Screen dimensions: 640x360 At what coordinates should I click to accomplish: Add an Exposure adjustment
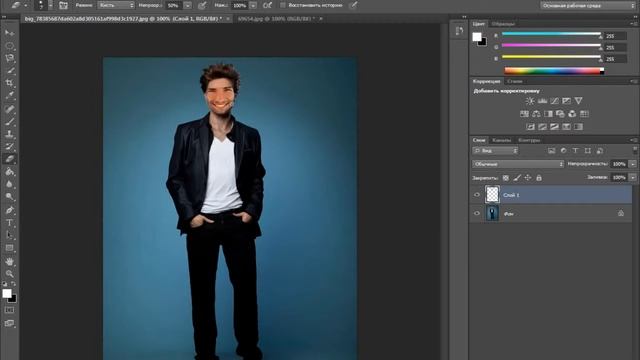point(566,101)
